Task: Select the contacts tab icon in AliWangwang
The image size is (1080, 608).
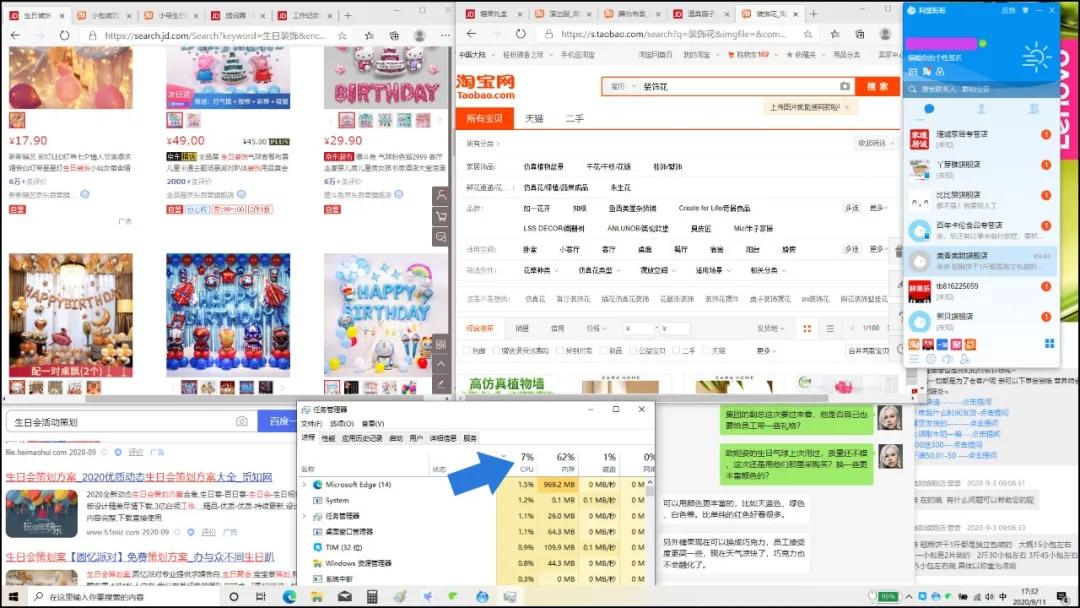Action: (x=982, y=108)
